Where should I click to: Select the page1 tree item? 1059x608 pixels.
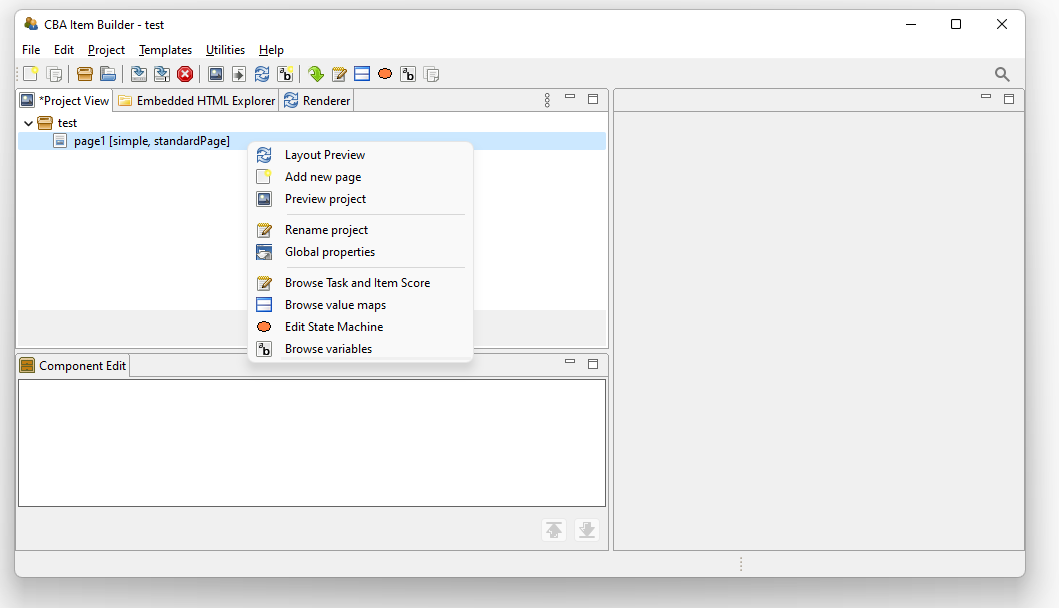[151, 141]
